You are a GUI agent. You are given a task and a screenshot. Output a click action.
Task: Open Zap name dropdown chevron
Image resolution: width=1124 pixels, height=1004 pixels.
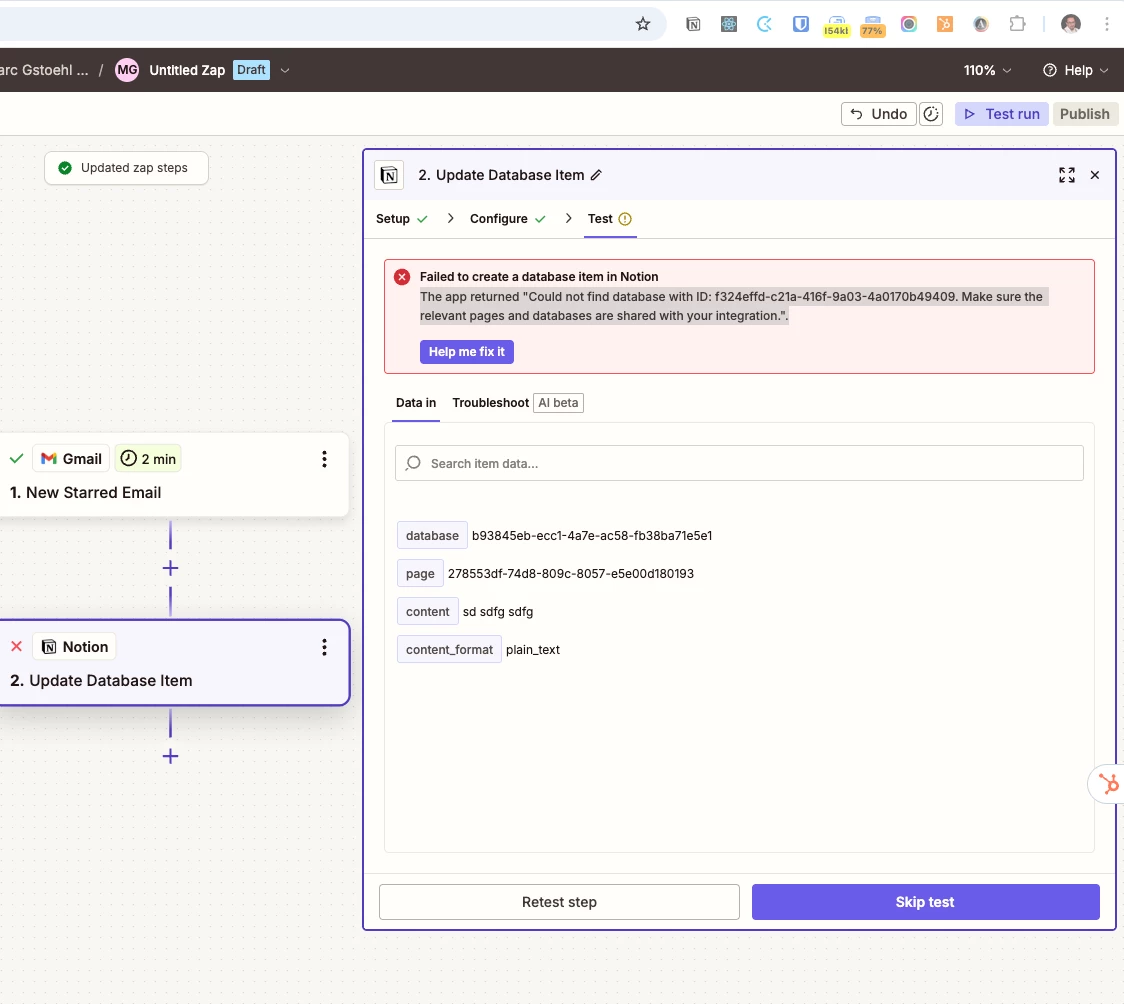pos(285,70)
